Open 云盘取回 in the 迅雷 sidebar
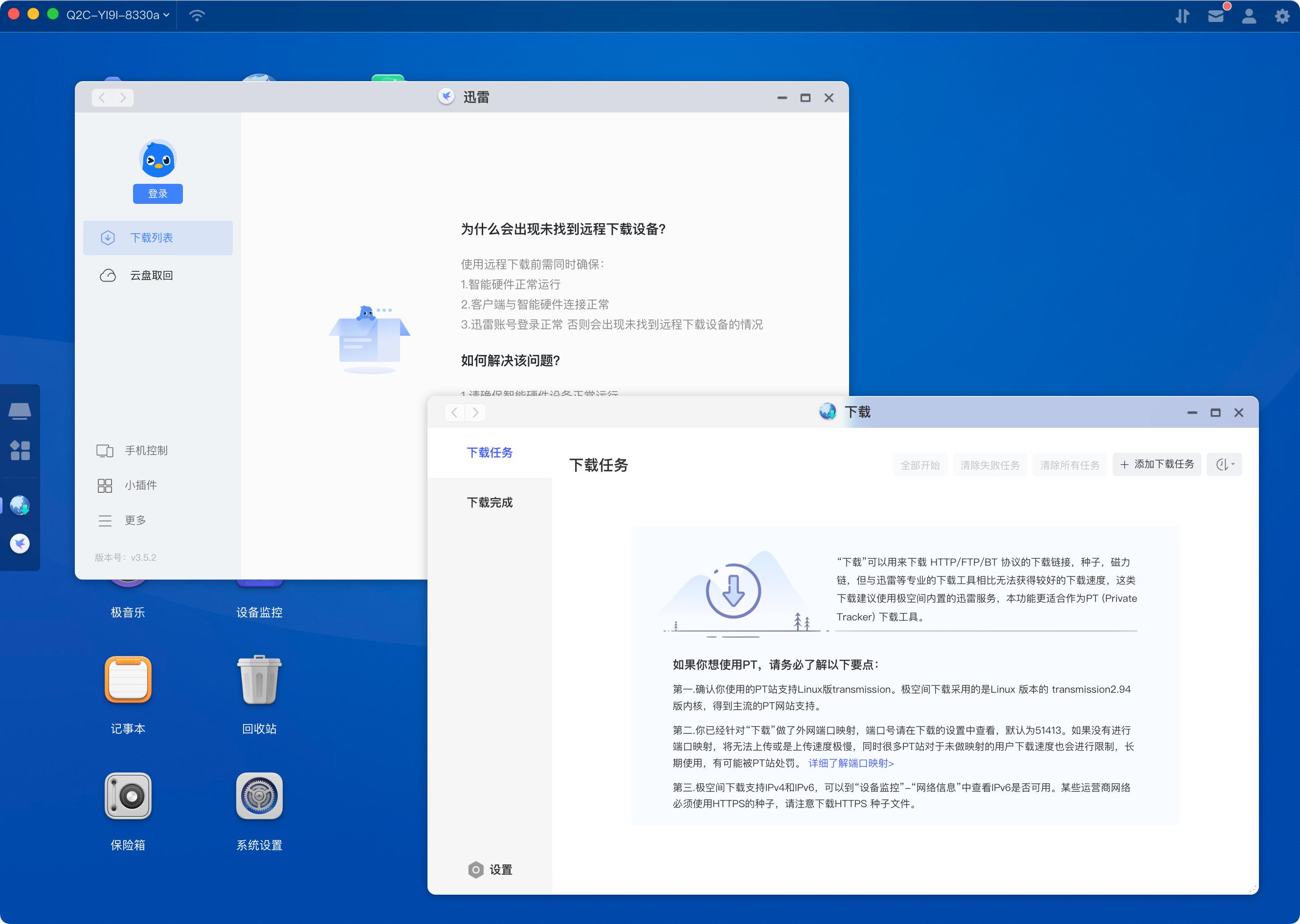This screenshot has height=924, width=1300. tap(153, 275)
